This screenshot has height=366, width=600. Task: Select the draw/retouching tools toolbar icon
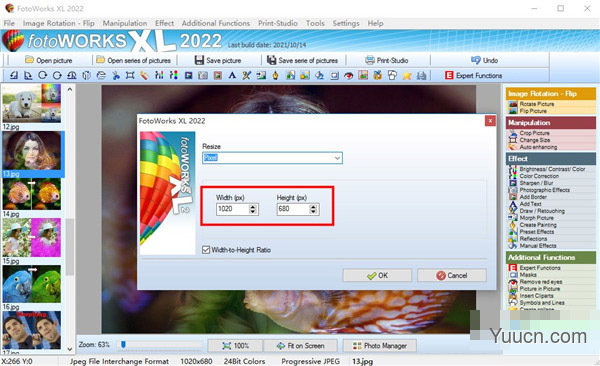(247, 75)
